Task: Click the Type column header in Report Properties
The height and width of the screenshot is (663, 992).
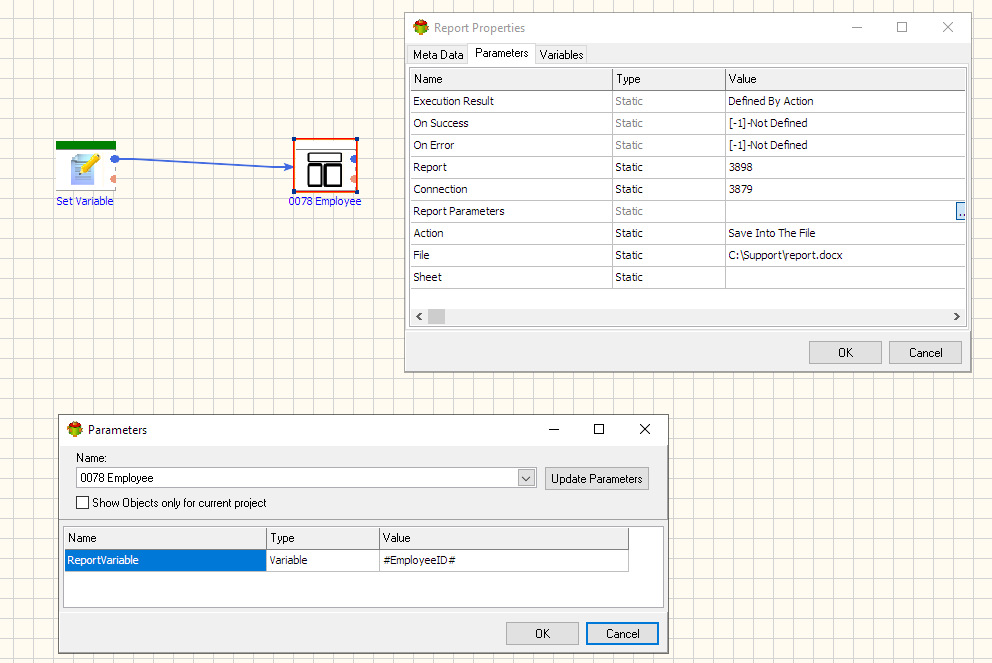Action: click(x=669, y=79)
